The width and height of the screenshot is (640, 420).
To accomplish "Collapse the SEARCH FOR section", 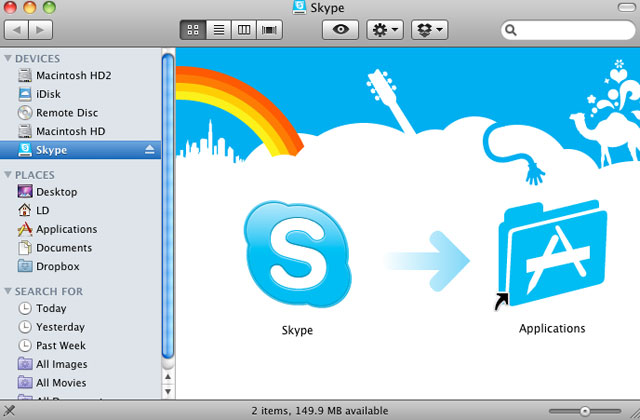I will [8, 291].
